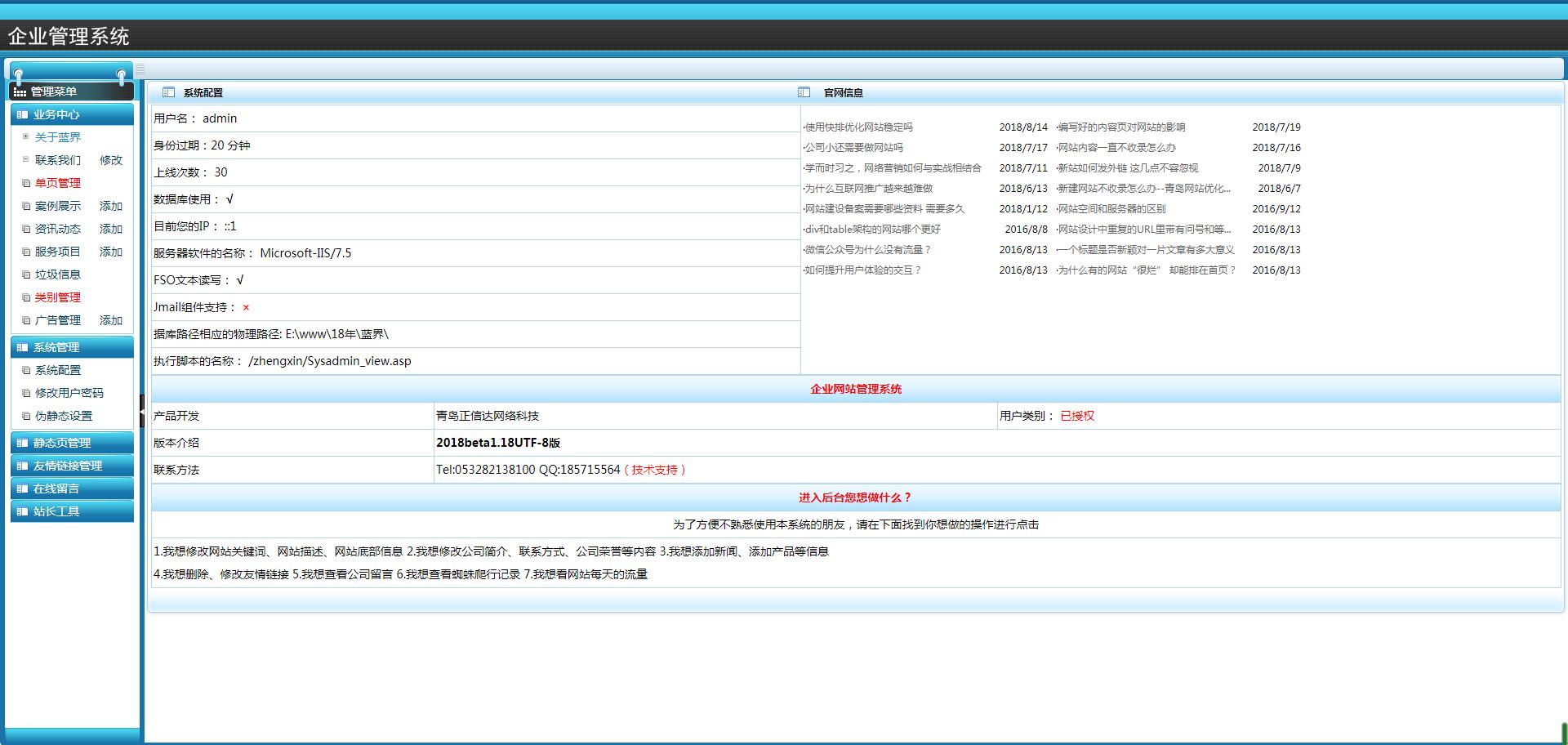The width and height of the screenshot is (1568, 745).
Task: Click the 管理菜单 grid icon
Action: [x=20, y=92]
